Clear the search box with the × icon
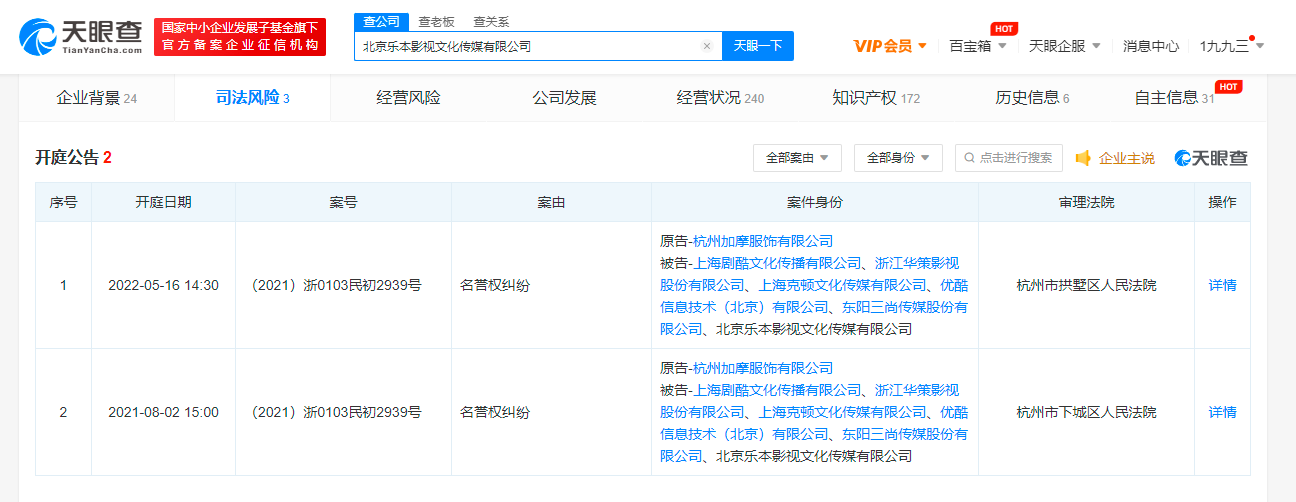Viewport: 1296px width, 502px height. pos(707,46)
